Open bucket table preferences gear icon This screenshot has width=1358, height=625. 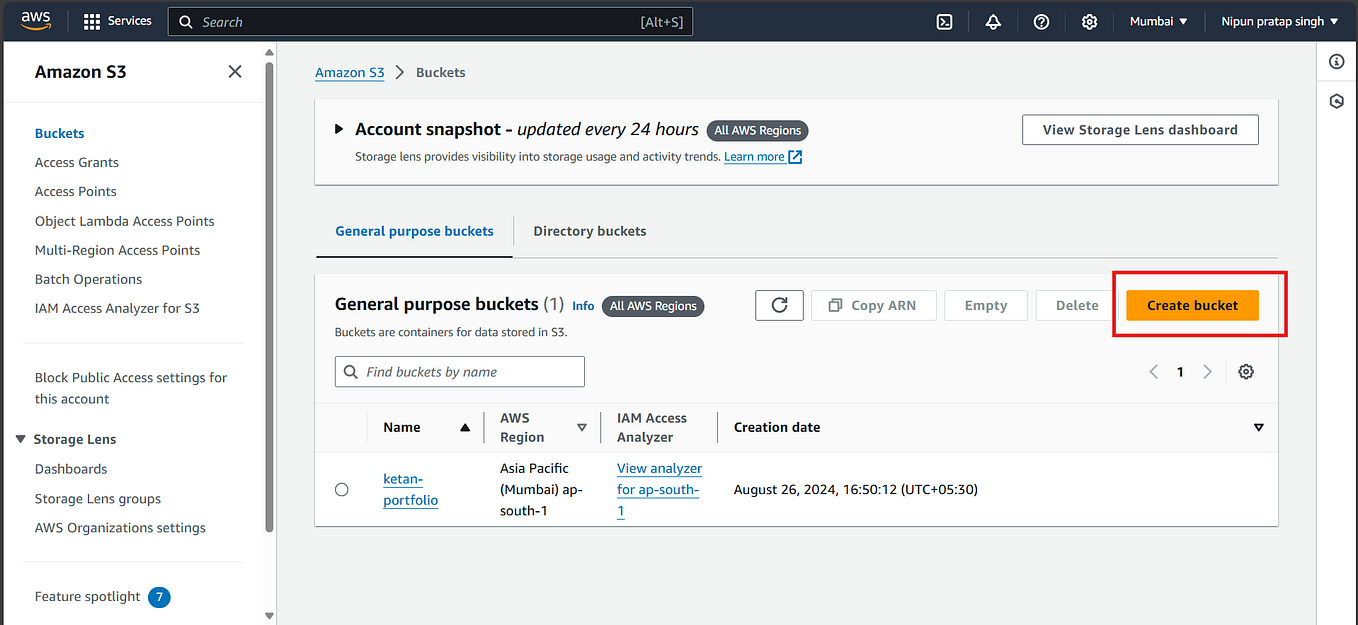pos(1246,371)
